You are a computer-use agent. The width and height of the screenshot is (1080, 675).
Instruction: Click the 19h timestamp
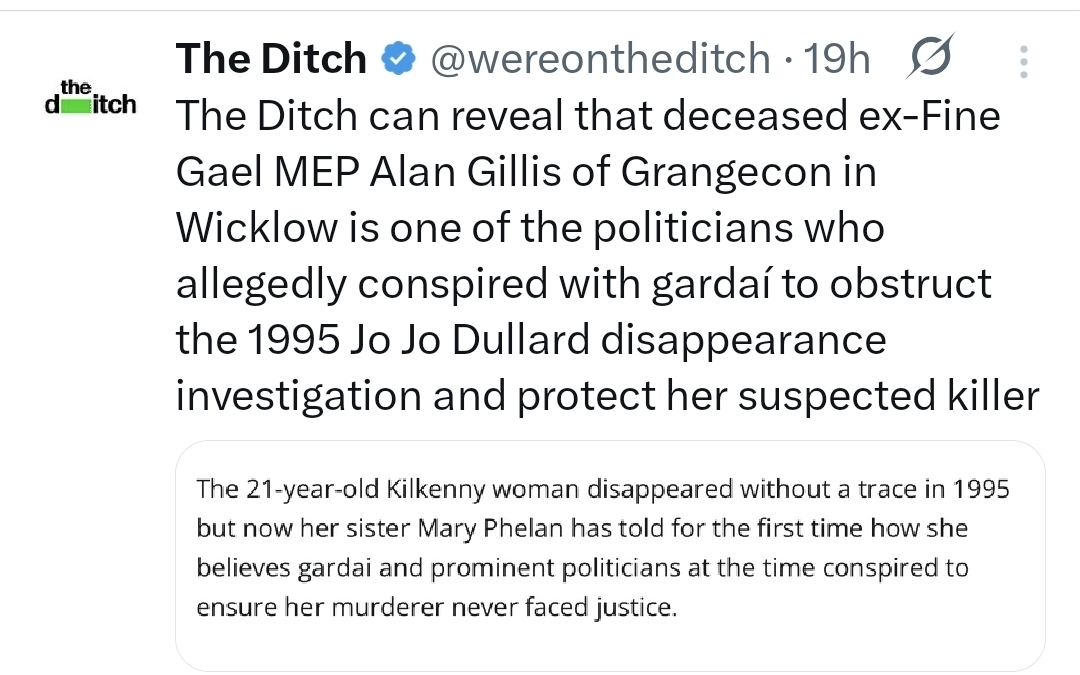point(838,60)
